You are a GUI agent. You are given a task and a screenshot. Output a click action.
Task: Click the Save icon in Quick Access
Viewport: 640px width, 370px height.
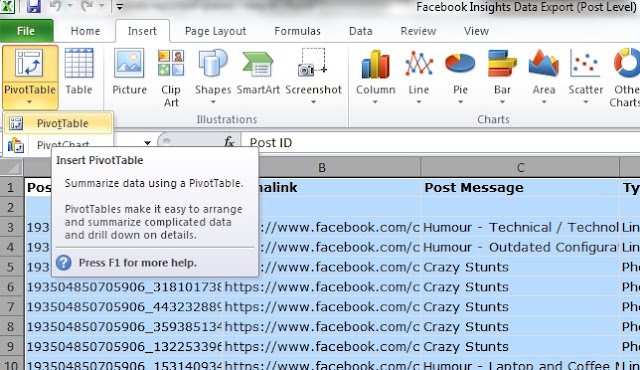34,7
